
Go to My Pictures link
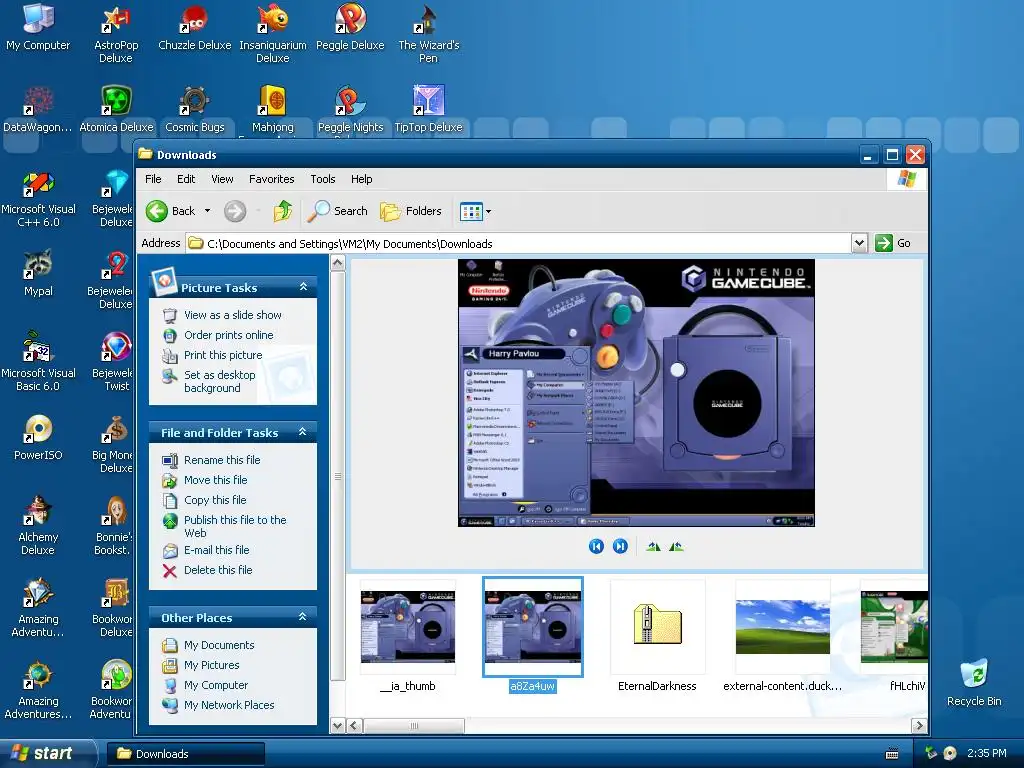click(x=212, y=665)
